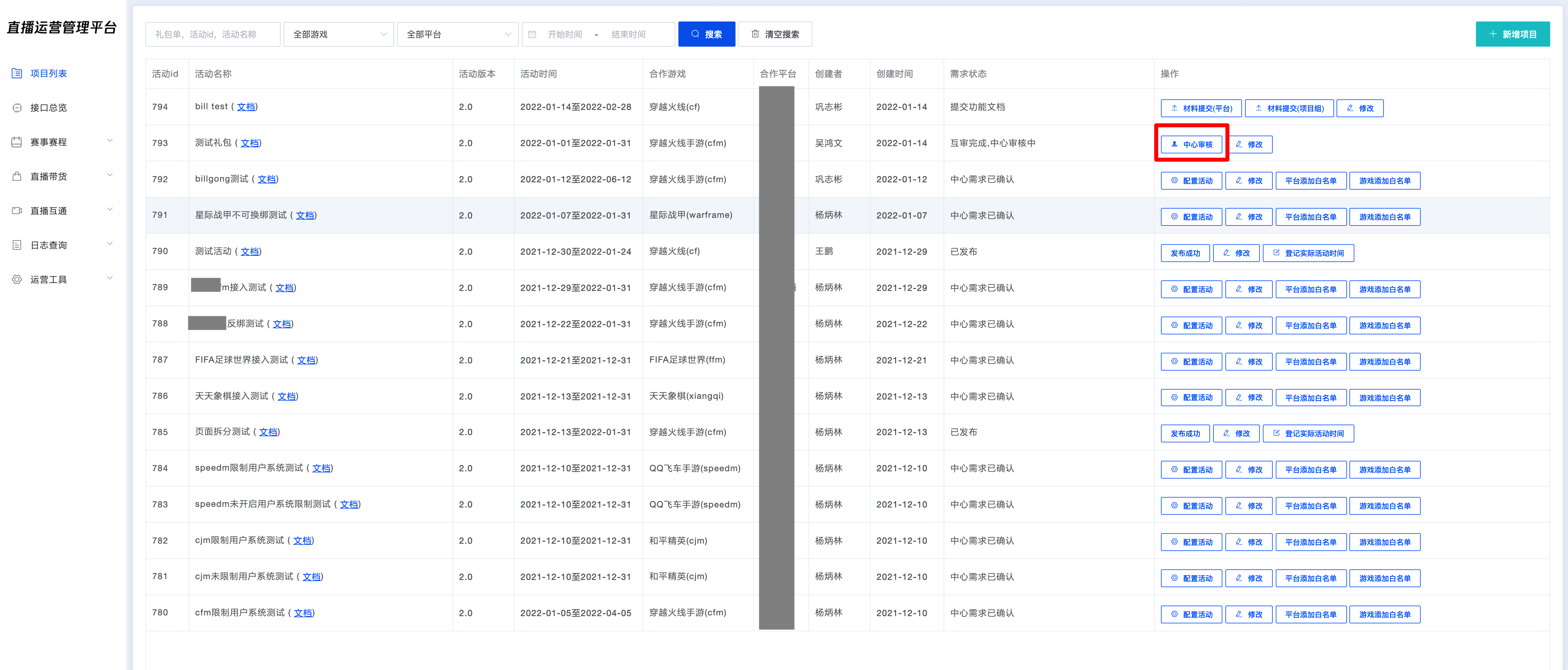The height and width of the screenshot is (670, 1568).
Task: Click pencil icon in row 783 修改
Action: click(1239, 506)
